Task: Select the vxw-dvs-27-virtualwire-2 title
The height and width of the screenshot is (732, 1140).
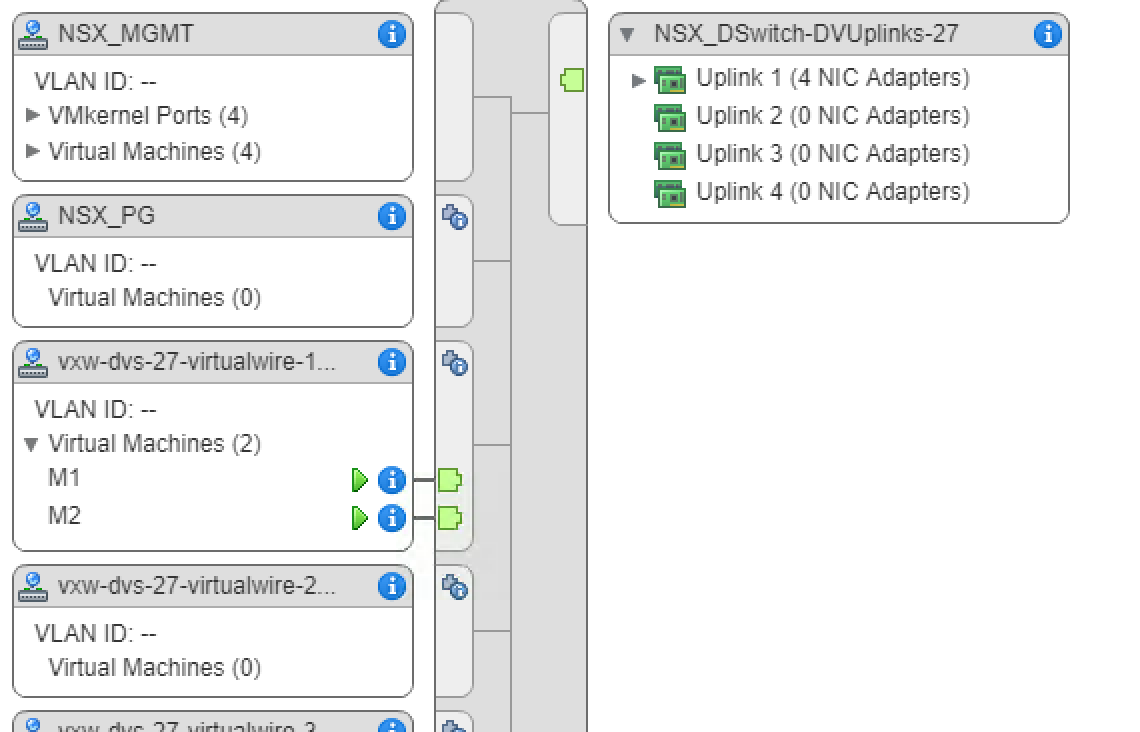Action: 197,586
